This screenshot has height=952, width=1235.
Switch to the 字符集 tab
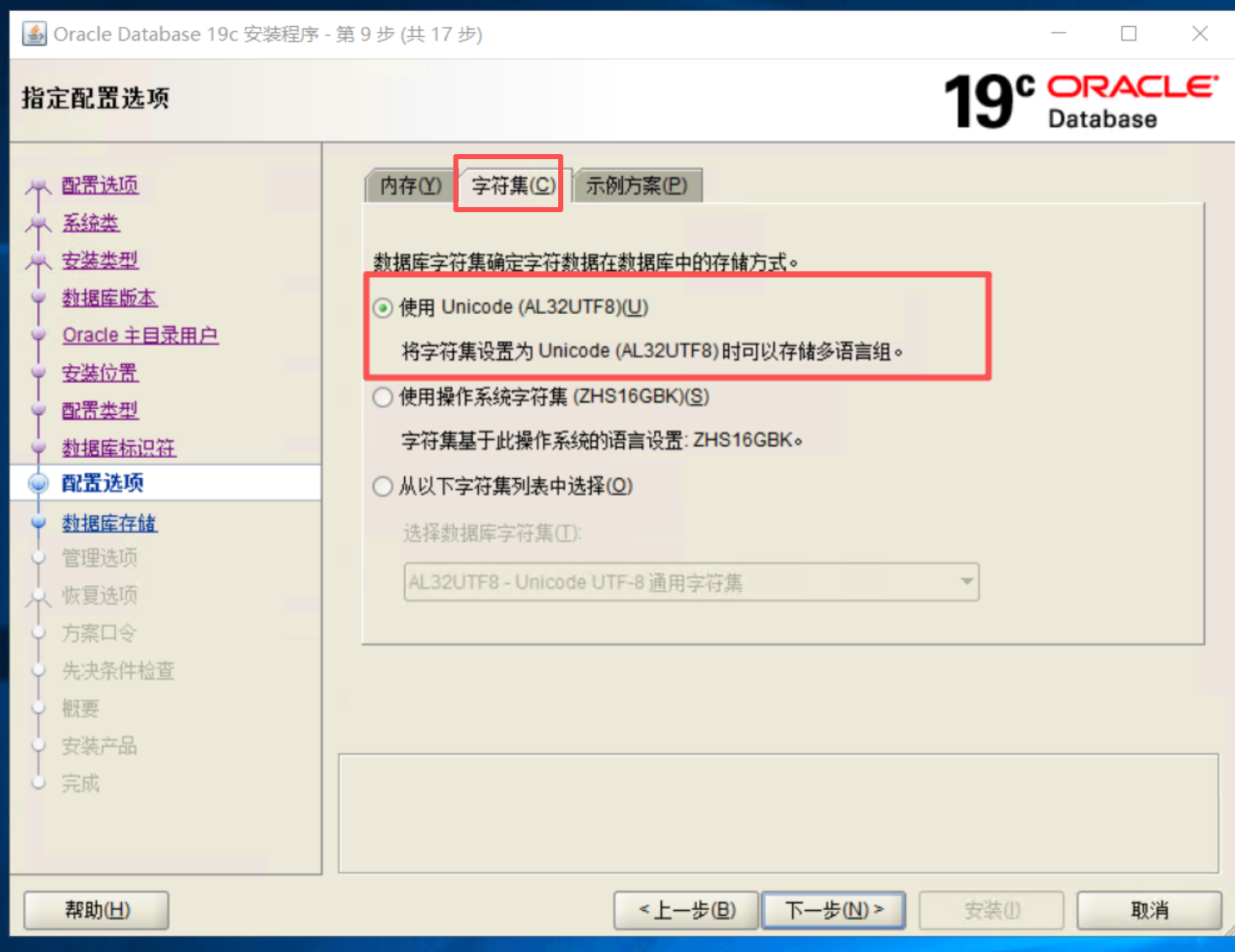pyautogui.click(x=513, y=185)
